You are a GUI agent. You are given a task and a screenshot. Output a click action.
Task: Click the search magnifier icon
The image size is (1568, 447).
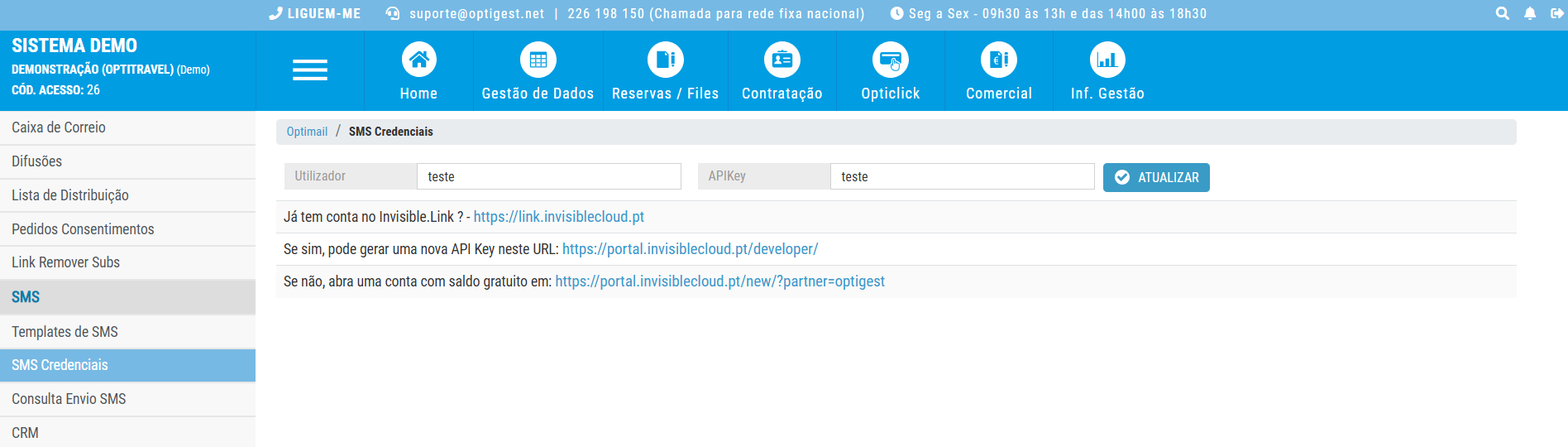[1502, 13]
